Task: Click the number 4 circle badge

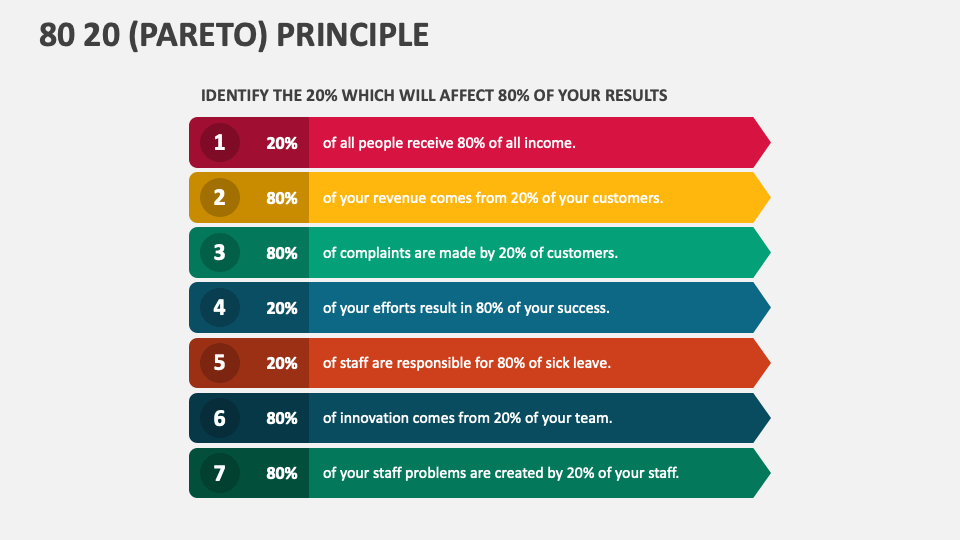Action: tap(219, 308)
